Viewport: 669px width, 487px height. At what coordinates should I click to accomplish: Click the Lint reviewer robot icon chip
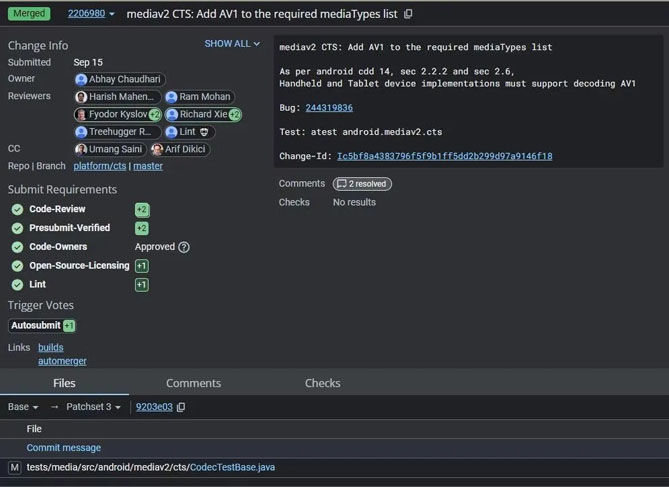pyautogui.click(x=190, y=132)
